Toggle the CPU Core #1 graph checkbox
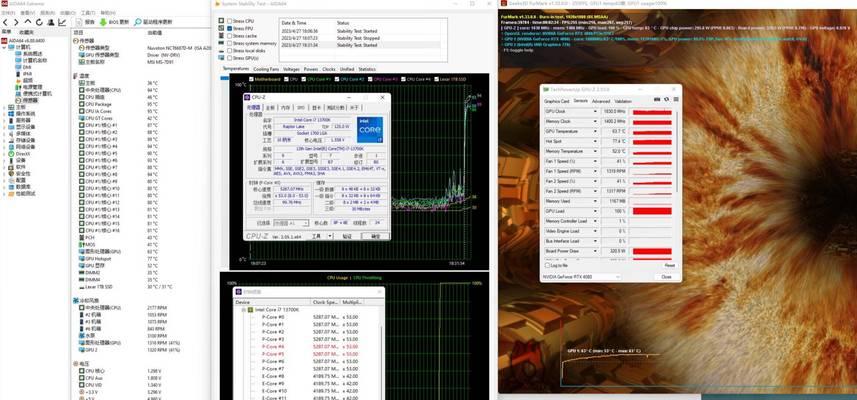Image resolution: width=857 pixels, height=400 pixels. (x=304, y=79)
